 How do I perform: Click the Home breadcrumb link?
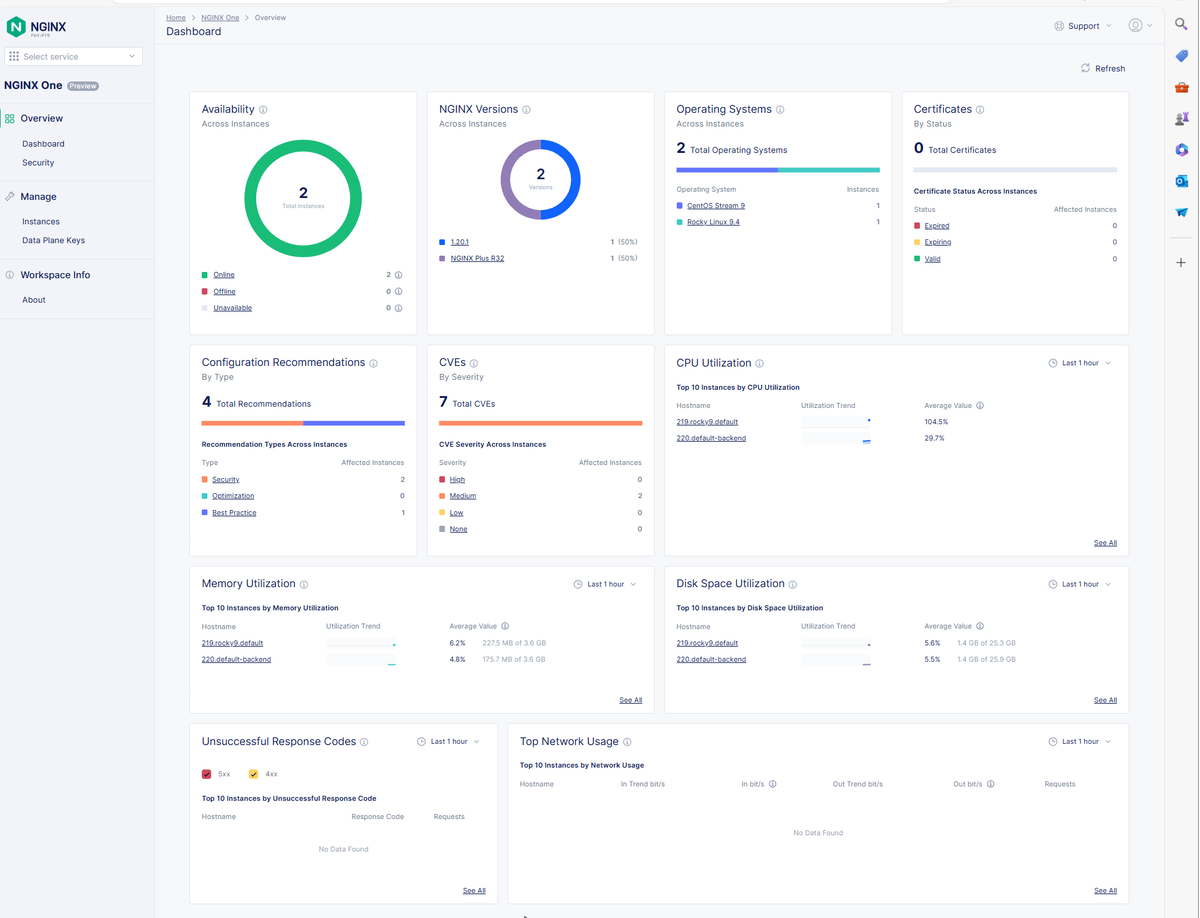pos(176,18)
